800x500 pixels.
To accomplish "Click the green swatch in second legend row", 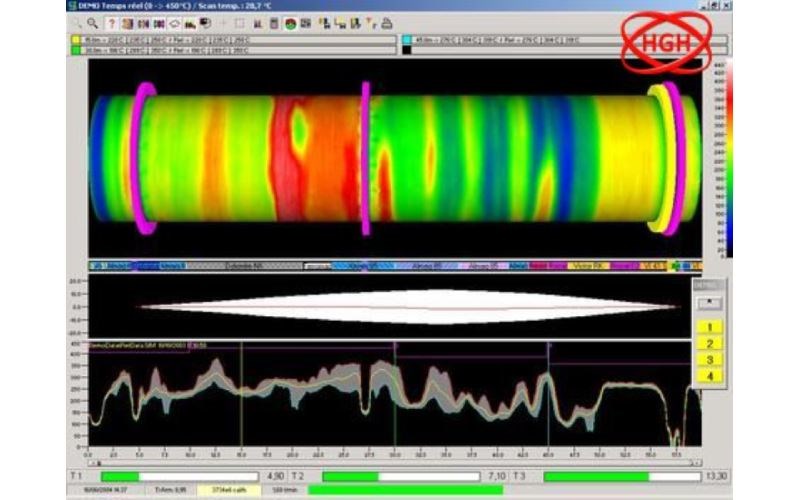I will 76,48.
